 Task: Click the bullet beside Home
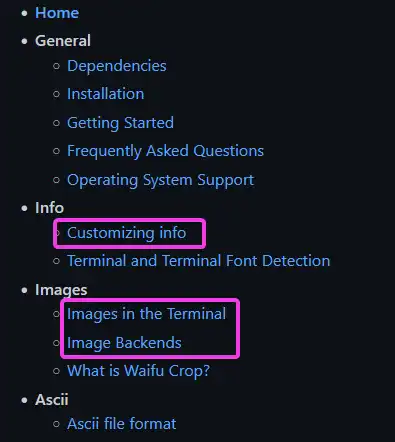tap(24, 13)
